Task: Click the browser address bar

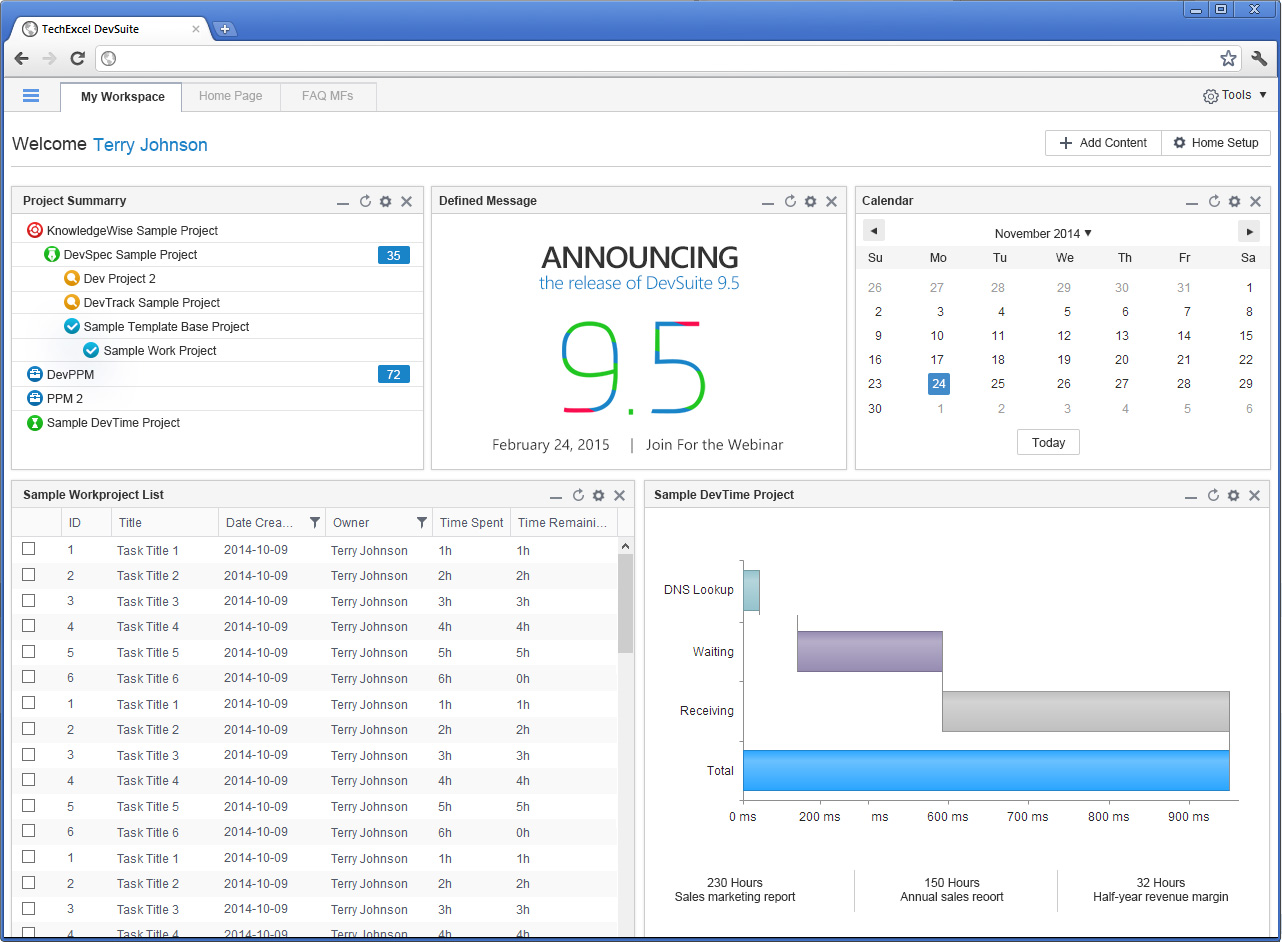Action: 669,59
